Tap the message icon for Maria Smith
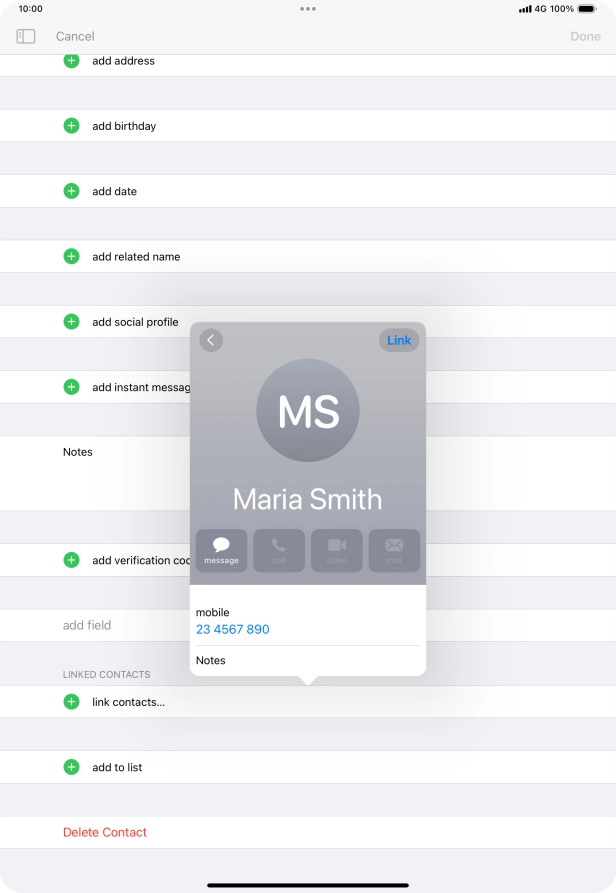This screenshot has height=893, width=616. tap(221, 550)
